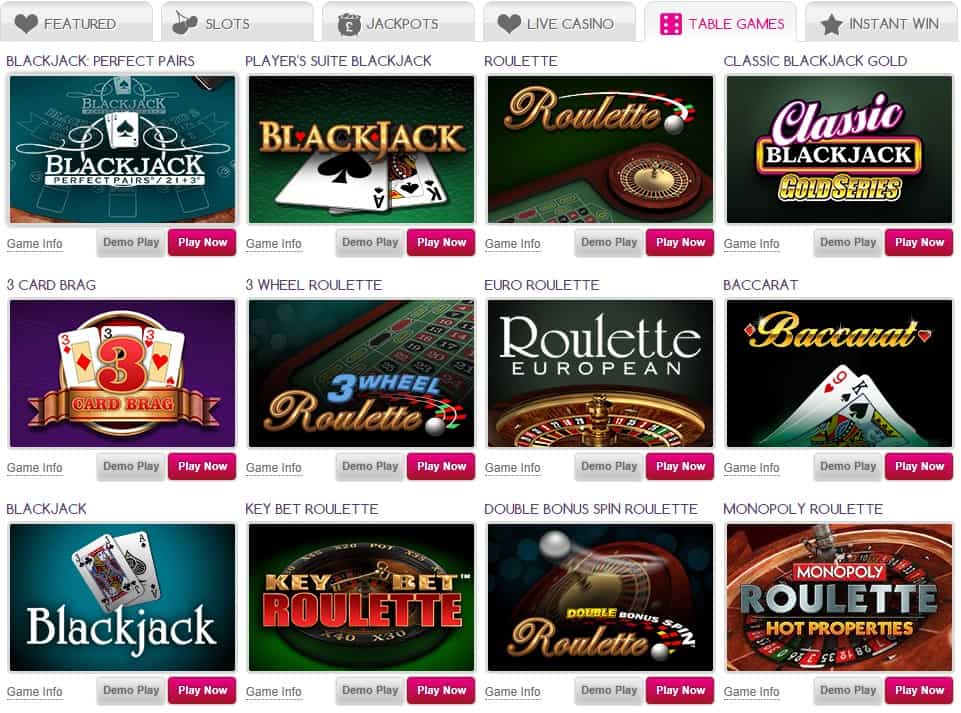Open the Classic Blackjack Gold Series thumbnail
The height and width of the screenshot is (713, 961).
(x=840, y=150)
